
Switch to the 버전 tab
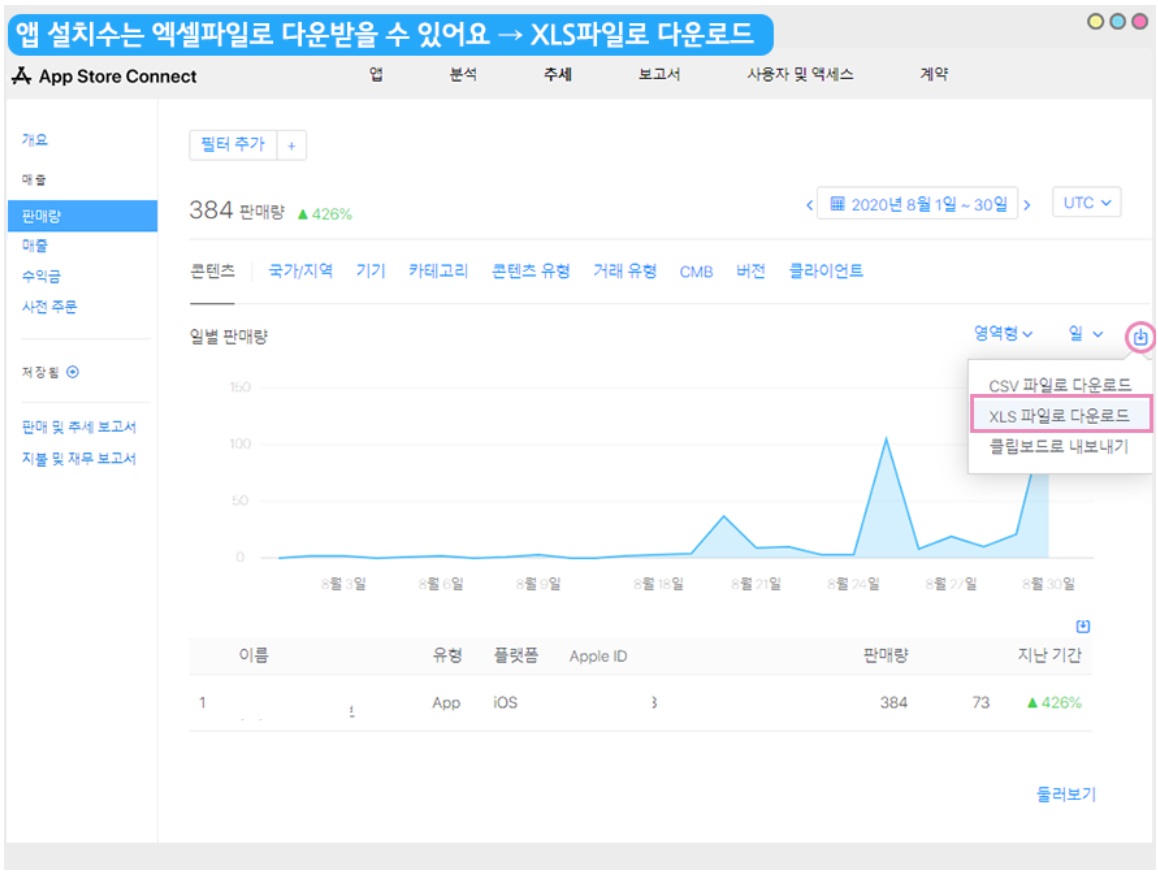pyautogui.click(x=750, y=271)
